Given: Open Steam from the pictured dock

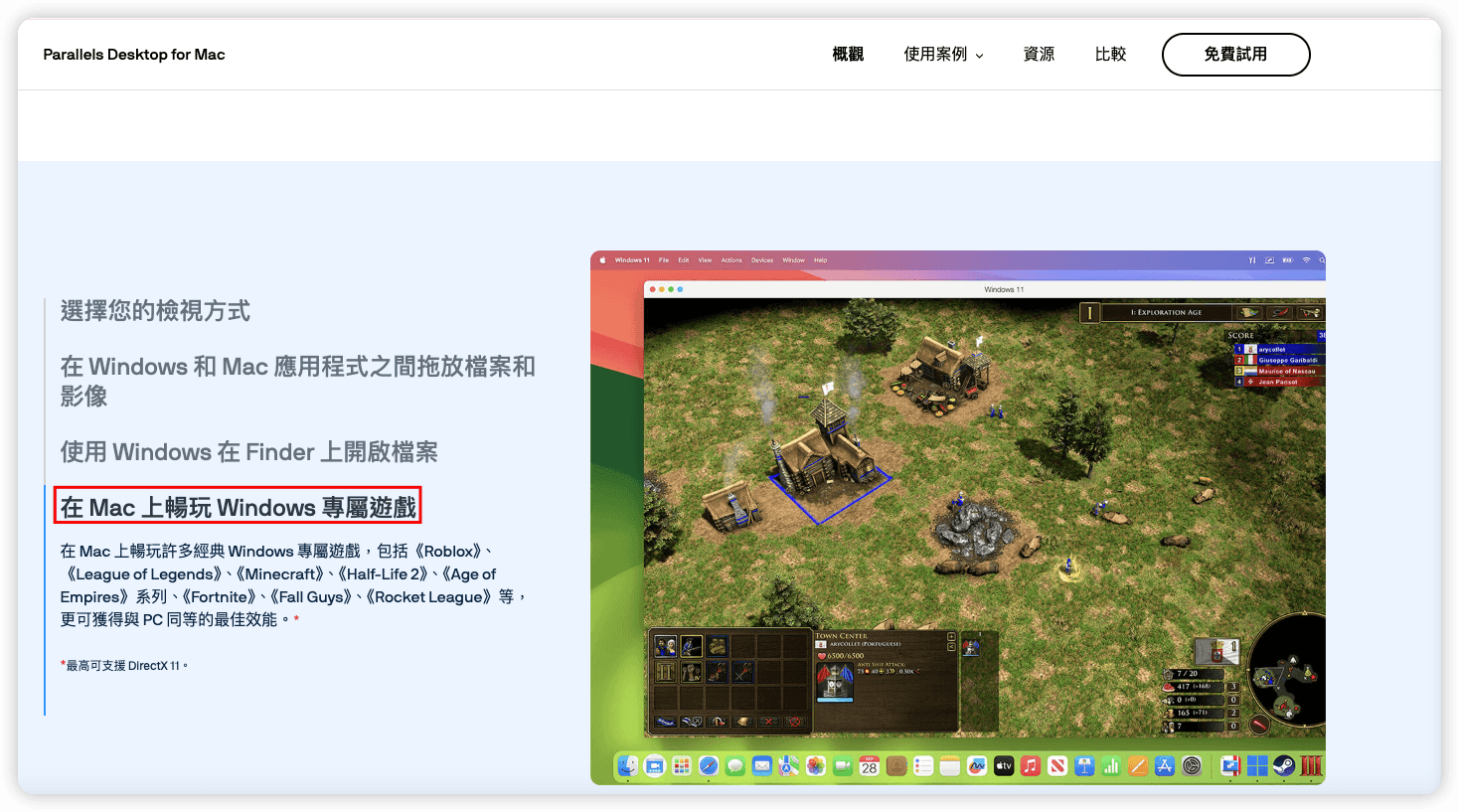Looking at the screenshot, I should click(1284, 766).
